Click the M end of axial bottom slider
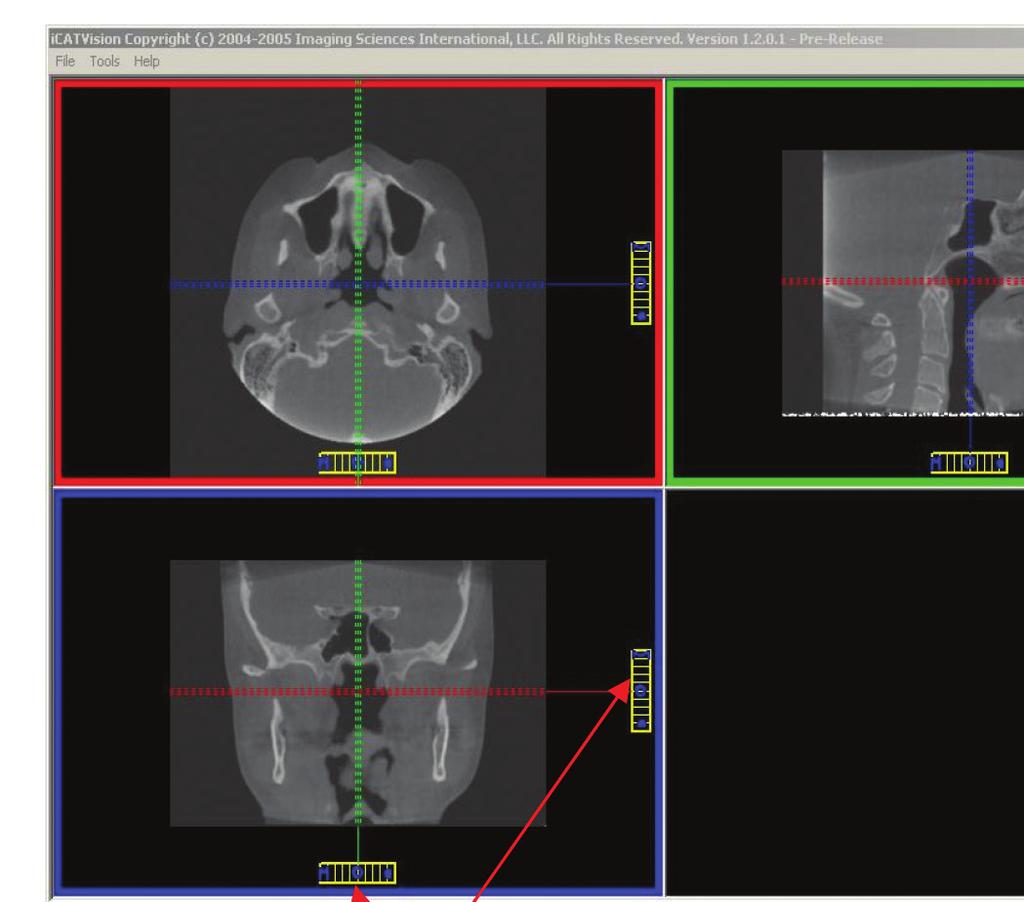Viewport: 1024px width, 902px height. coord(325,463)
